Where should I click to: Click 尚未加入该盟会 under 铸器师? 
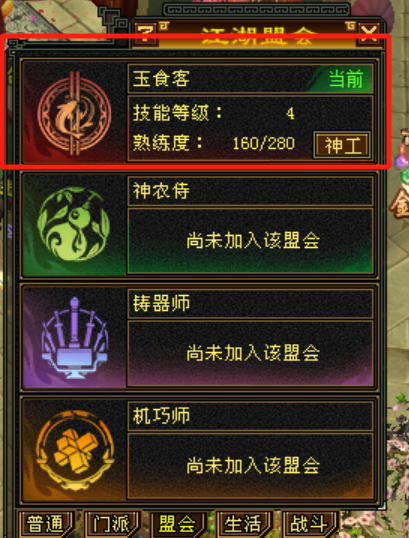coord(253,353)
